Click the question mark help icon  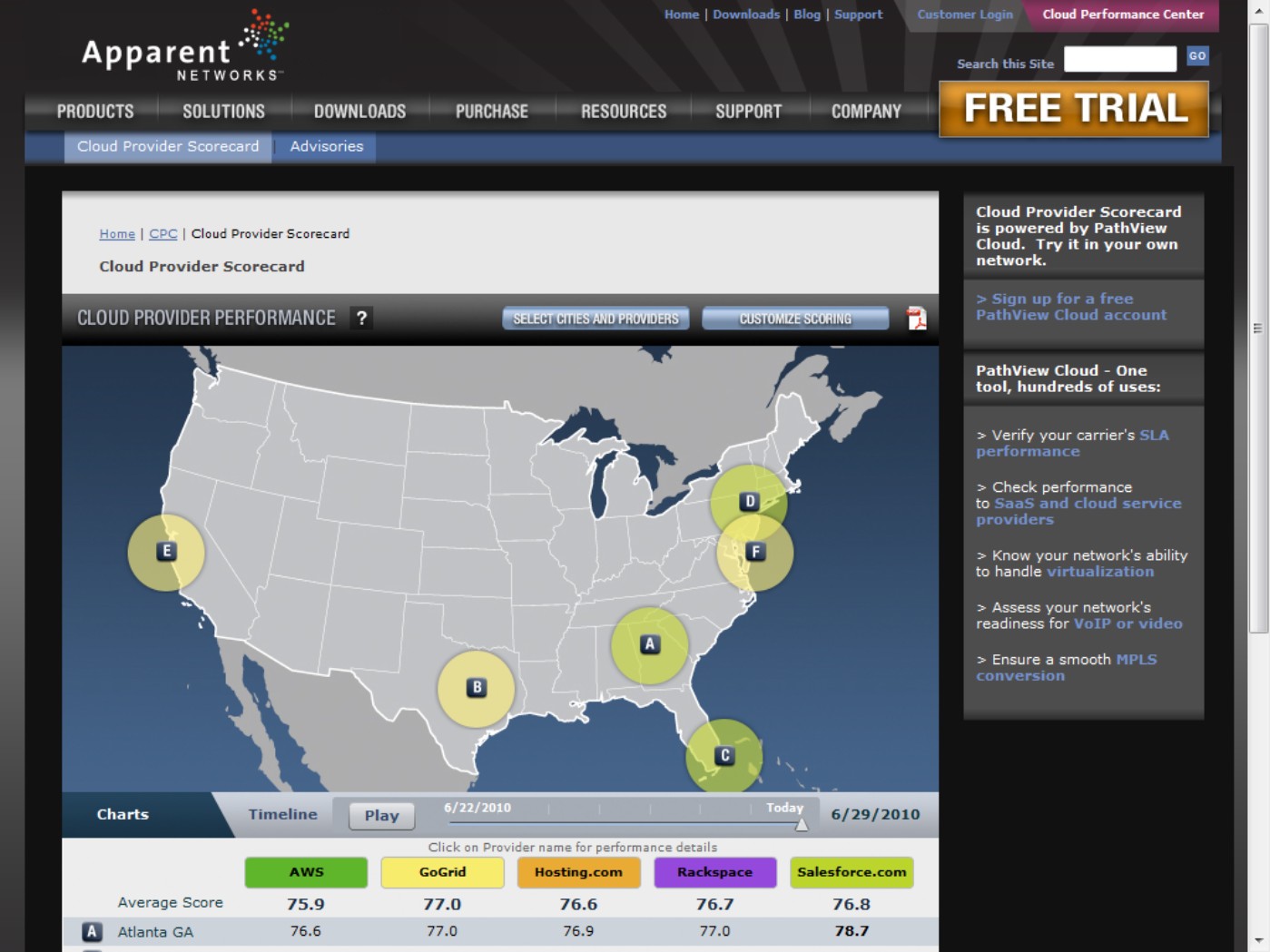[361, 318]
